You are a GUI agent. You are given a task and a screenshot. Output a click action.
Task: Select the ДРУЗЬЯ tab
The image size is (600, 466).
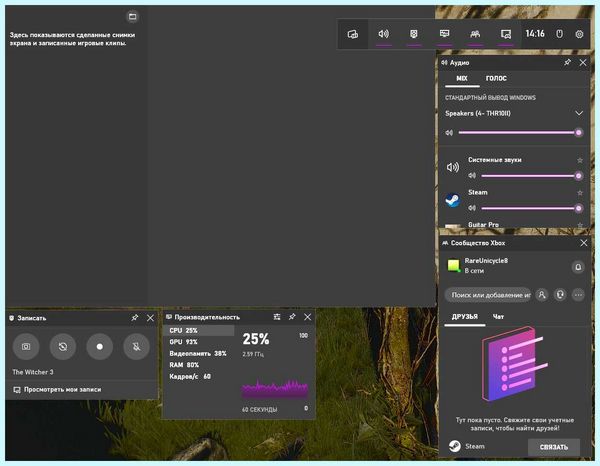(465, 317)
